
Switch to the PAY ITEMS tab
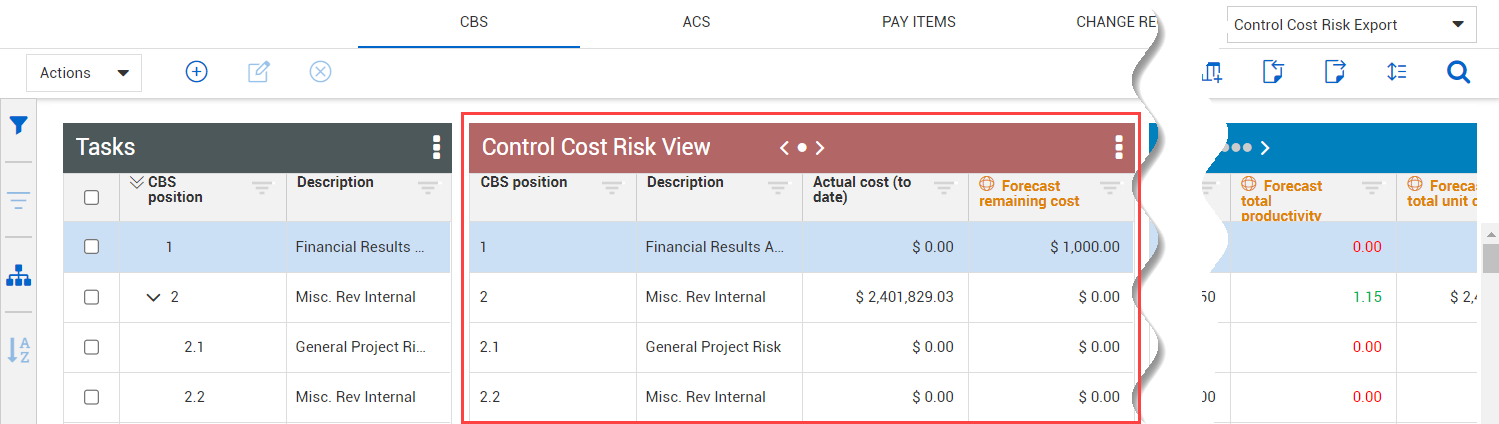[918, 22]
